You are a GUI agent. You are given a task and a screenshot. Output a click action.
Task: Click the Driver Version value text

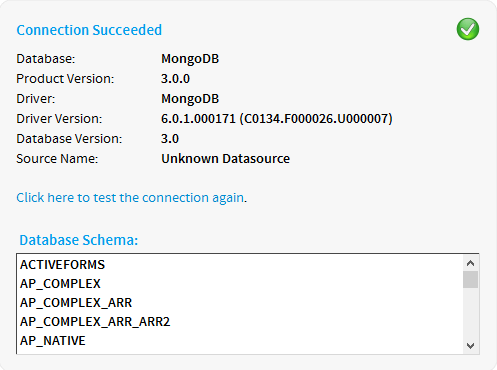coord(277,119)
